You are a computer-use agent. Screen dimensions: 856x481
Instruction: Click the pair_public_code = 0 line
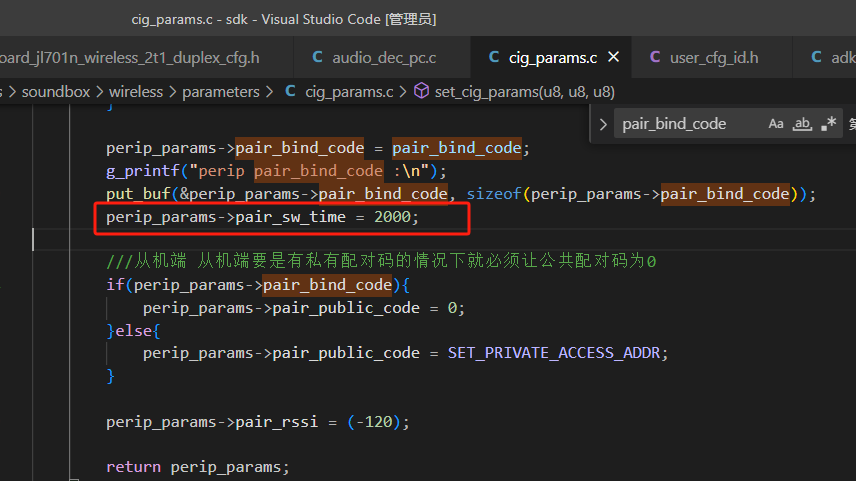[304, 308]
